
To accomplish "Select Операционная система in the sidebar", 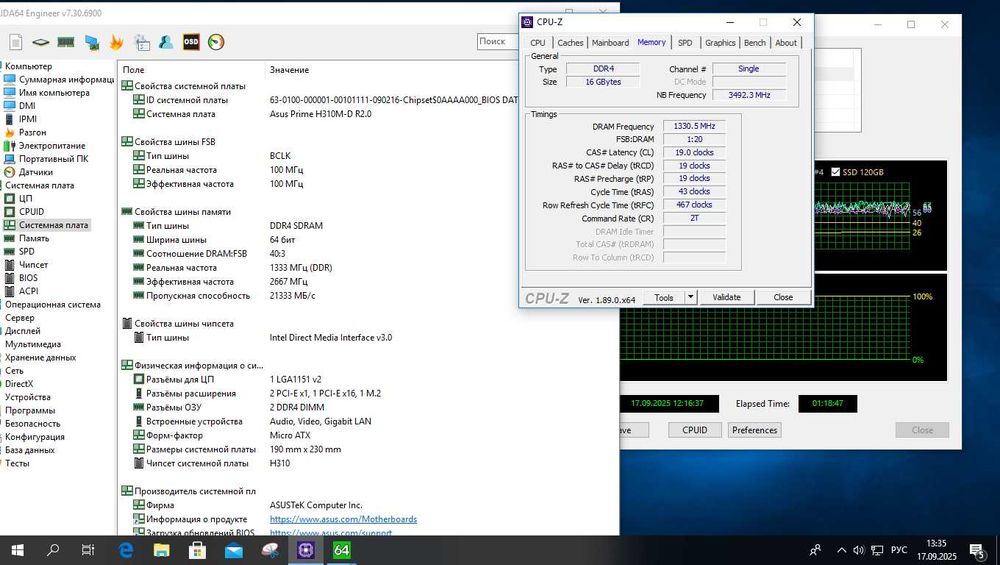I will [x=53, y=305].
